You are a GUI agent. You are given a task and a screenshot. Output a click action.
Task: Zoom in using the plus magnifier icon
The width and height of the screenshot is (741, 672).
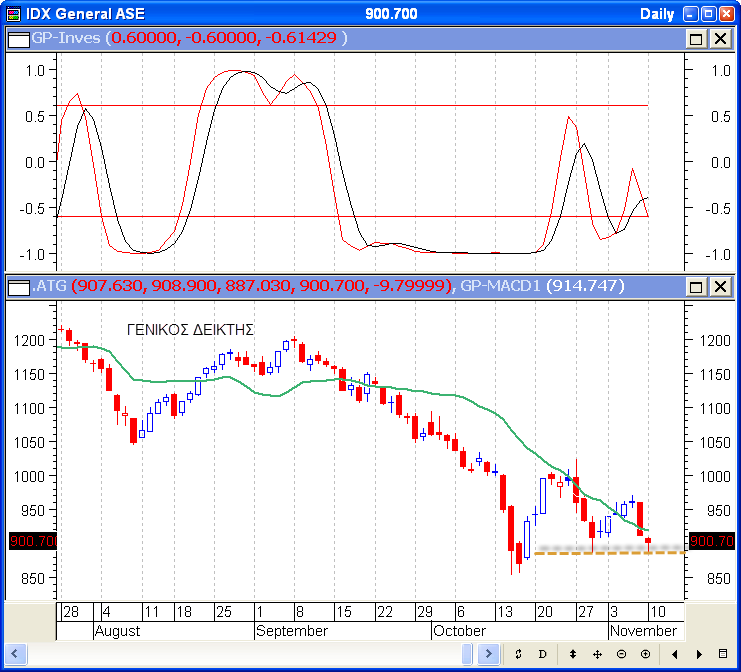[x=646, y=654]
